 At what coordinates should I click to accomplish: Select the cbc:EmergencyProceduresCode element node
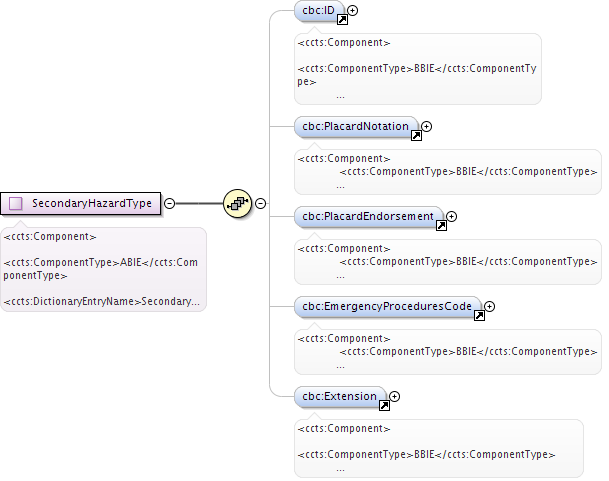(x=388, y=307)
